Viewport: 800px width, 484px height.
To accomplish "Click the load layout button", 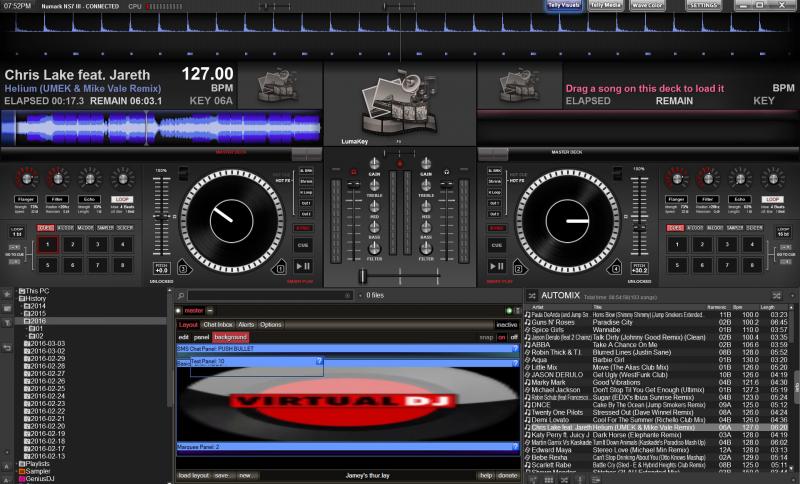I will (192, 475).
